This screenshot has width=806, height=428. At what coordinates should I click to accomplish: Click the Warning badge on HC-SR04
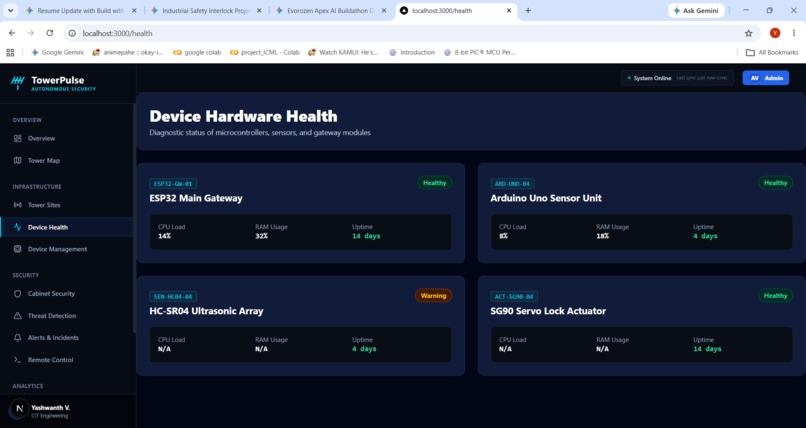pyautogui.click(x=433, y=296)
